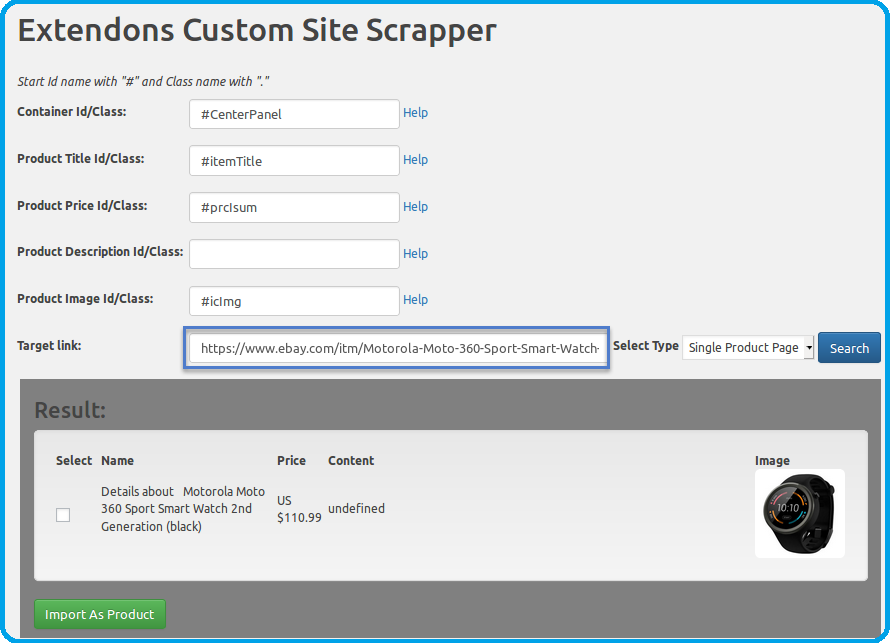Open Help link beside Product Description field
Screen dimensions: 890x643
pos(415,254)
